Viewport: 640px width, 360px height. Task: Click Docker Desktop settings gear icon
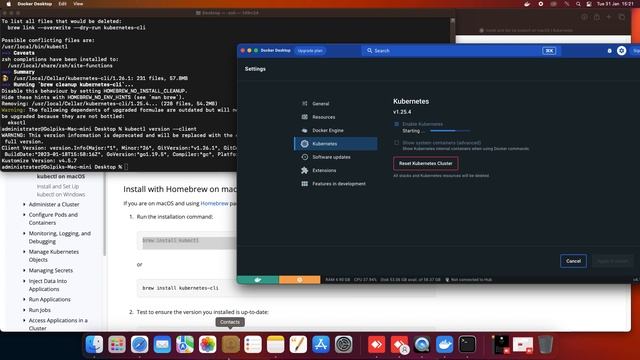point(621,51)
